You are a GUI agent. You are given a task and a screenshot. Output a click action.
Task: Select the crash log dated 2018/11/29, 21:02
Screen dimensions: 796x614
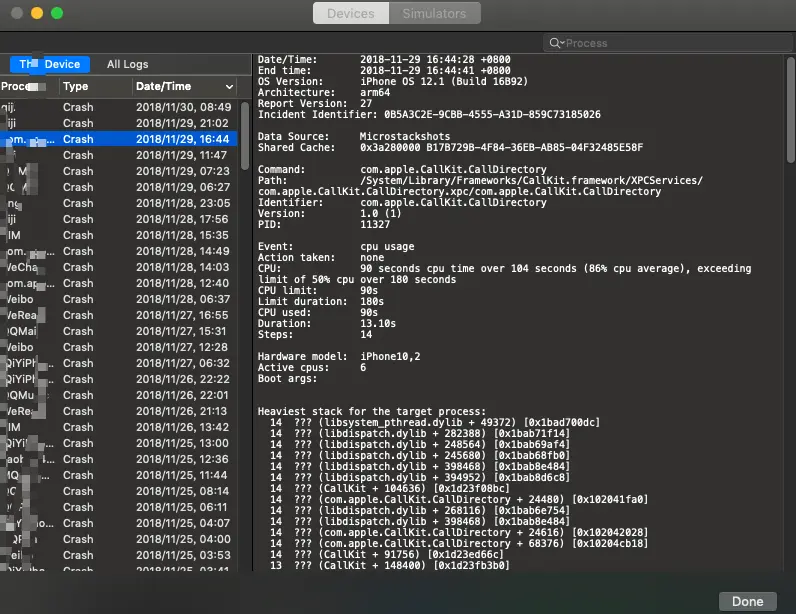coord(119,123)
